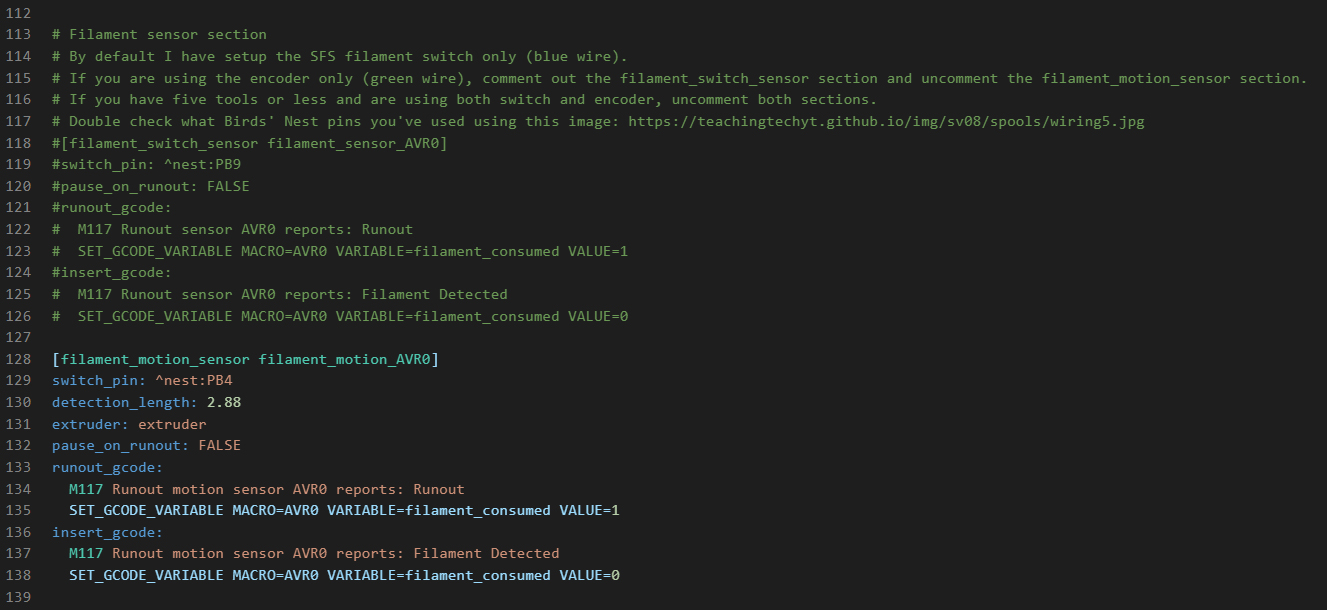The height and width of the screenshot is (610, 1327).
Task: Click the [filament_motion_sensor filament_motion_AVR0] section header
Action: (x=245, y=359)
